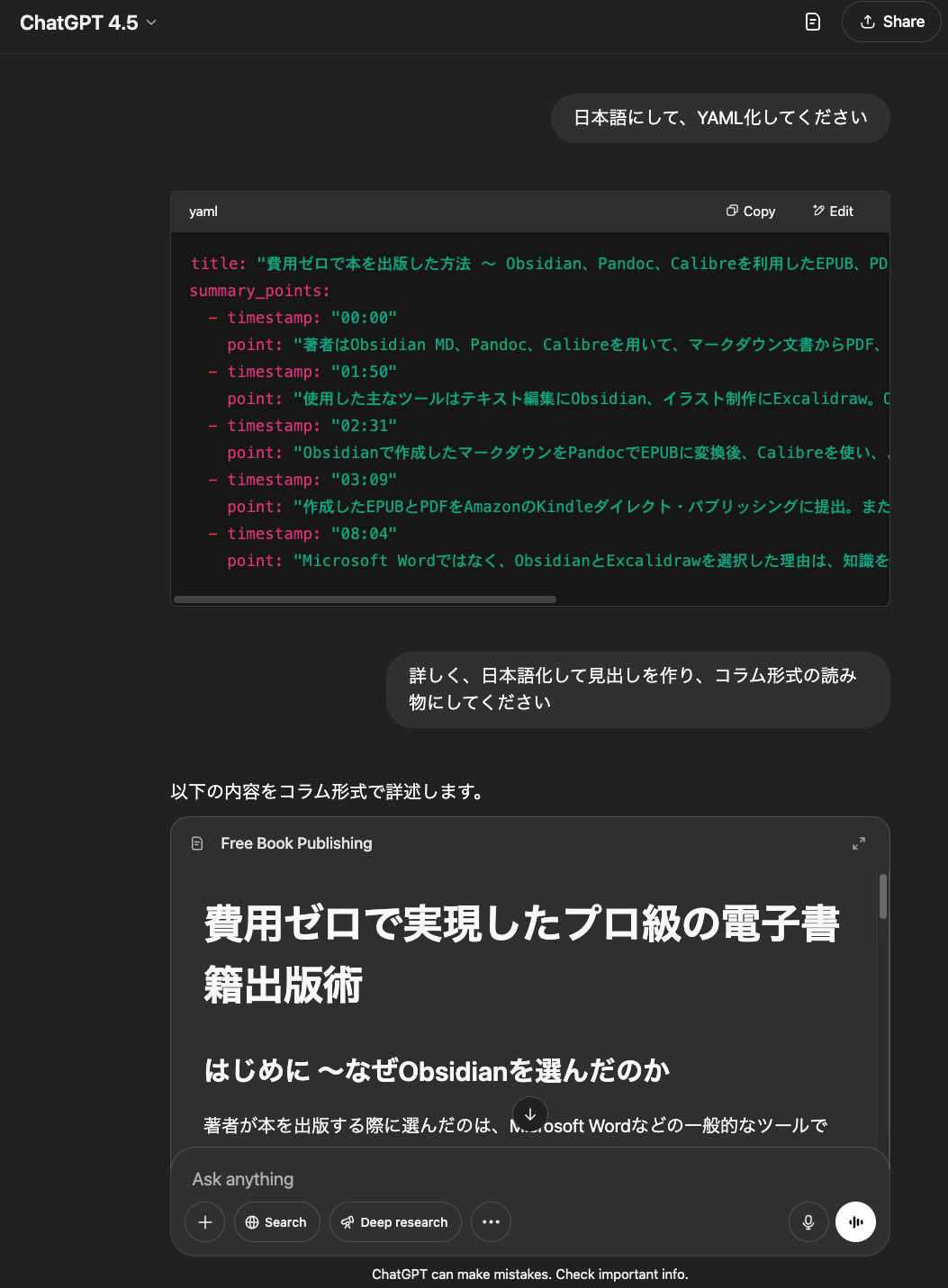The image size is (948, 1288).
Task: Copy the YAML code block
Action: (x=751, y=212)
